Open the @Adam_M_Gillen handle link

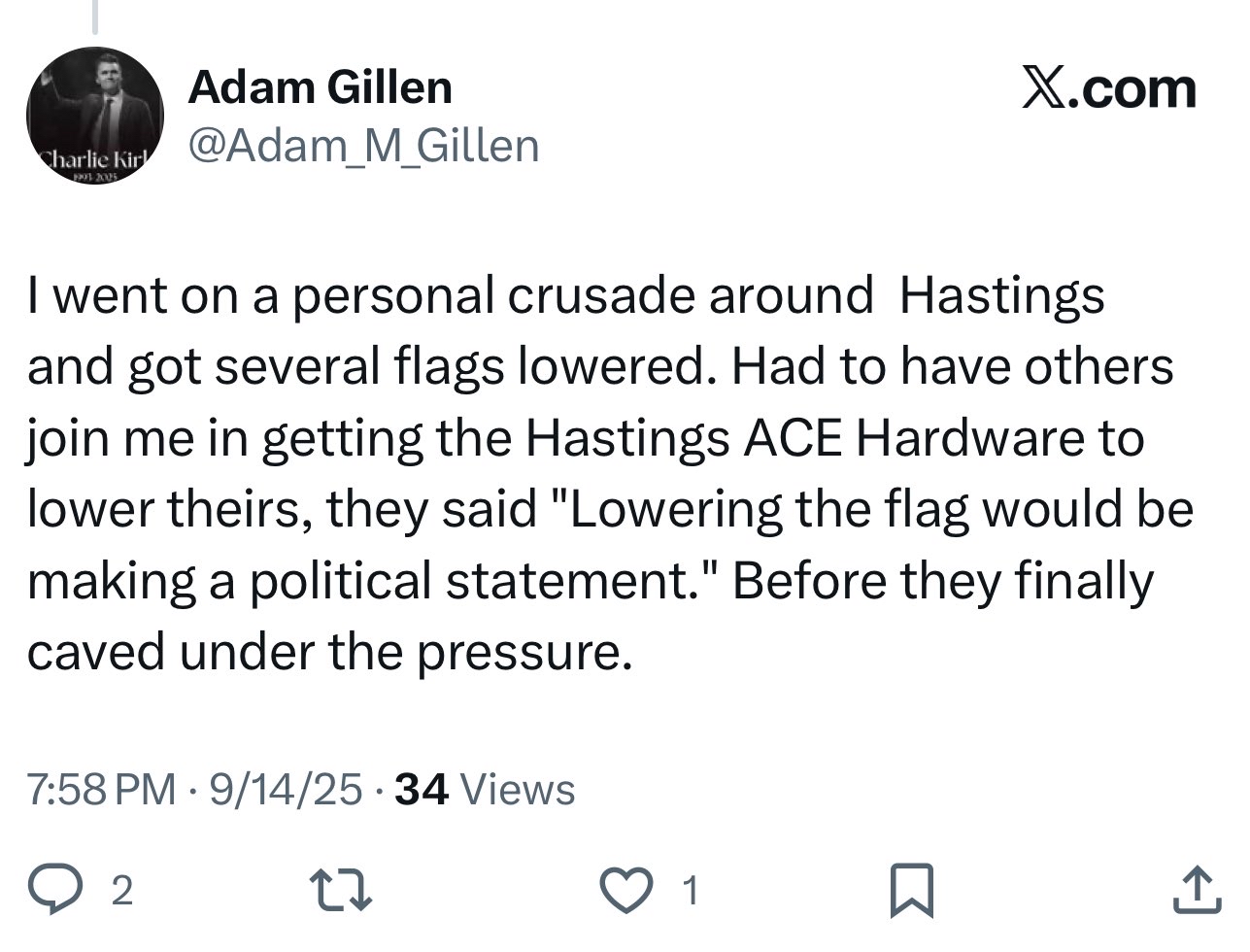click(363, 146)
